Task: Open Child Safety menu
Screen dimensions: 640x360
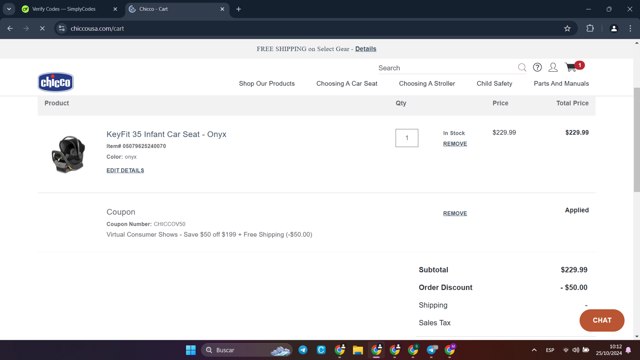Action: (x=494, y=83)
